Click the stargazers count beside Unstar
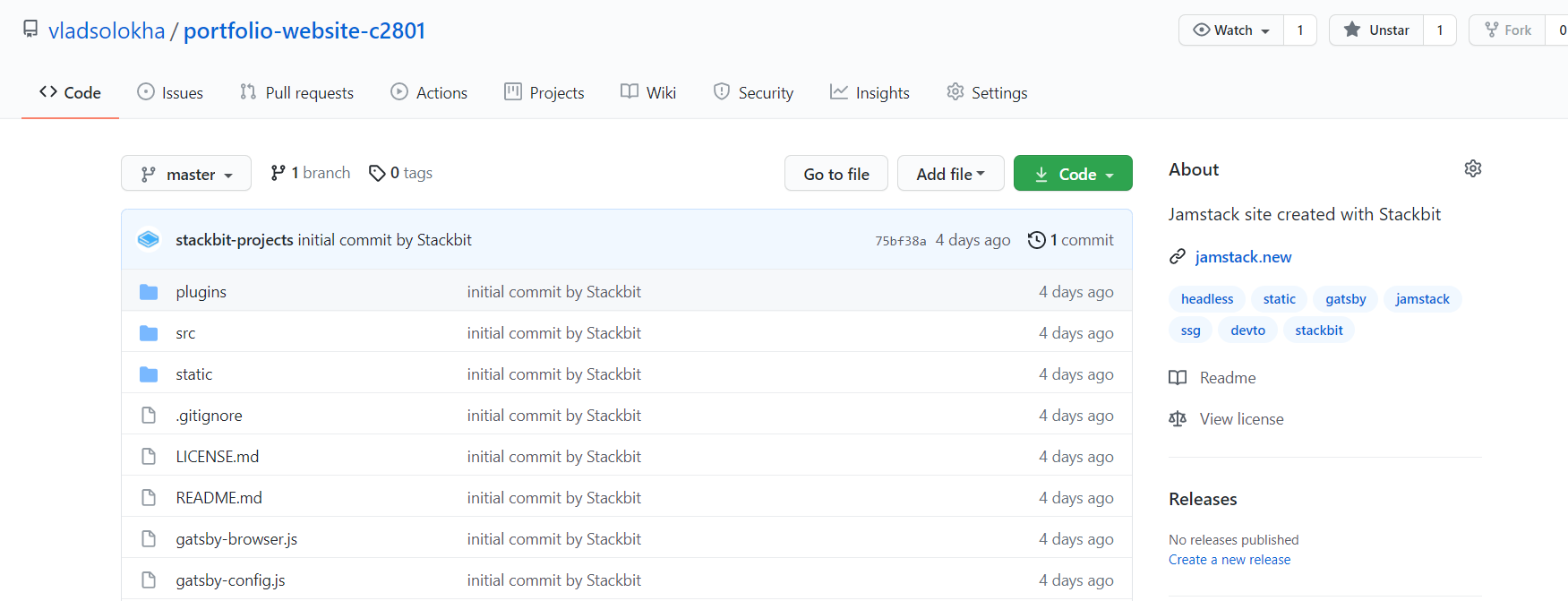Image resolution: width=1568 pixels, height=601 pixels. click(1440, 30)
